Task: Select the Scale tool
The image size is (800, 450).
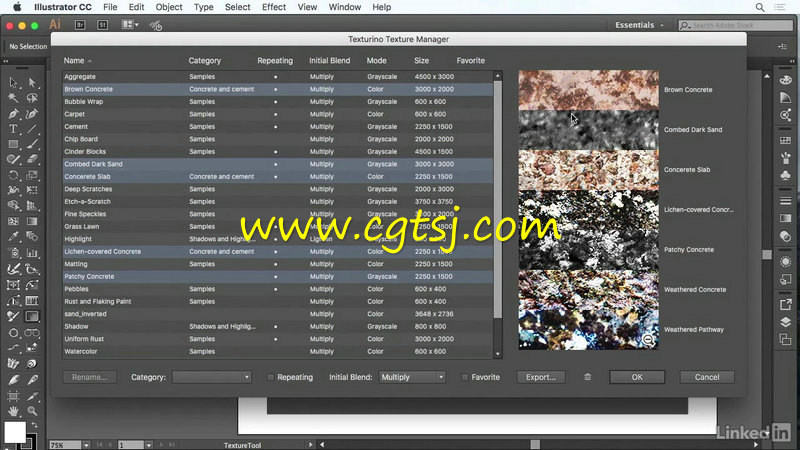Action: point(32,176)
